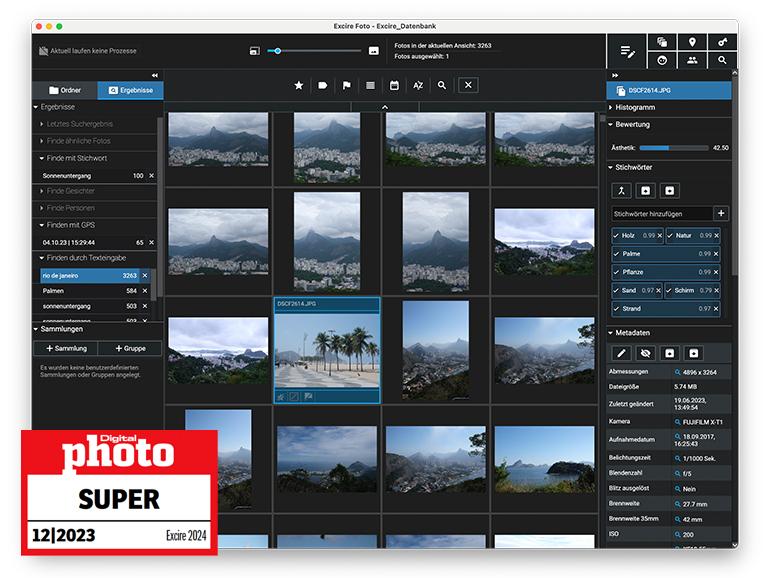Click the + Gruppe button
Screen dimensions: 770x578
(x=131, y=348)
